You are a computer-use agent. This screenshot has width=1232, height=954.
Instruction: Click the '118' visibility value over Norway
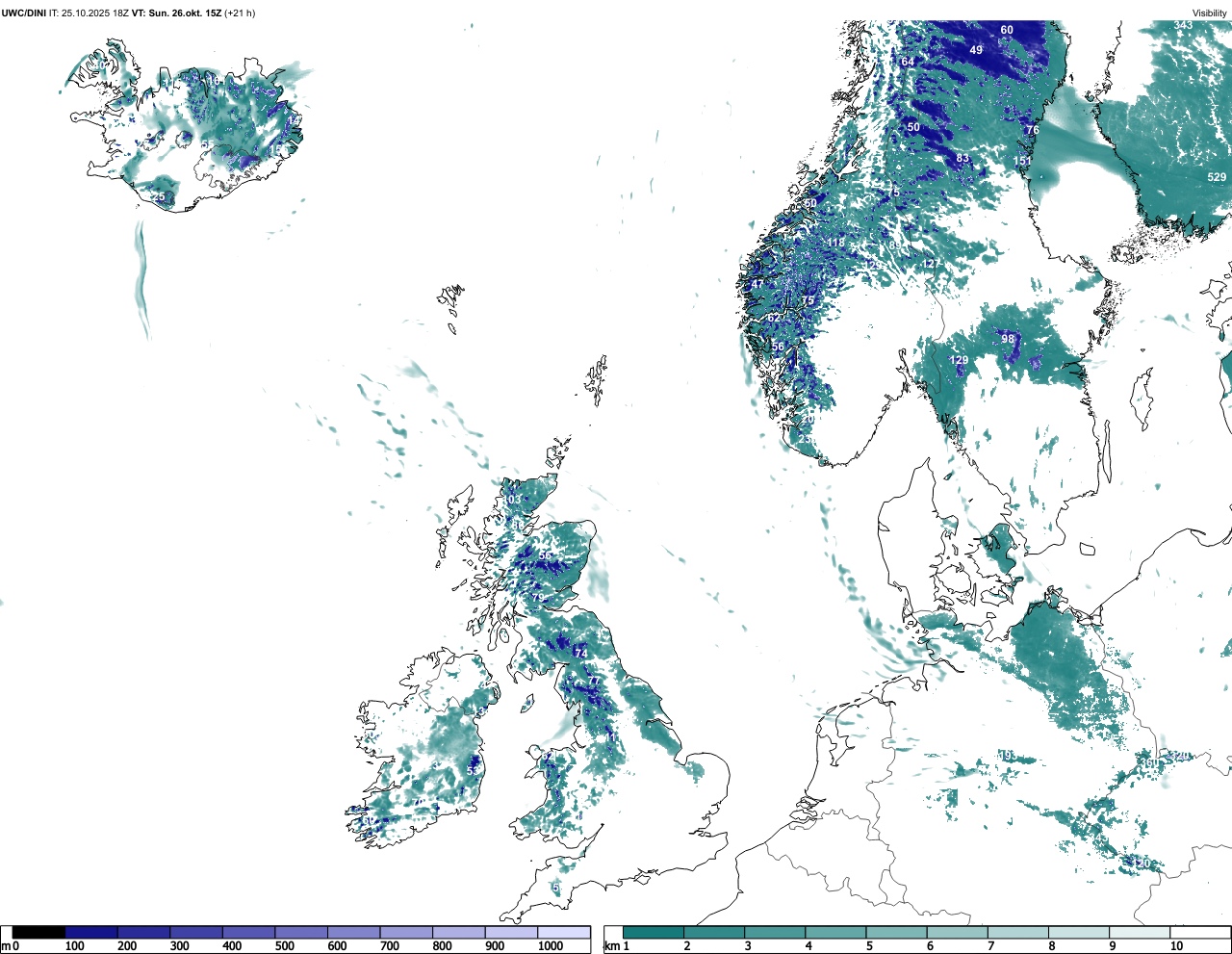pyautogui.click(x=835, y=243)
